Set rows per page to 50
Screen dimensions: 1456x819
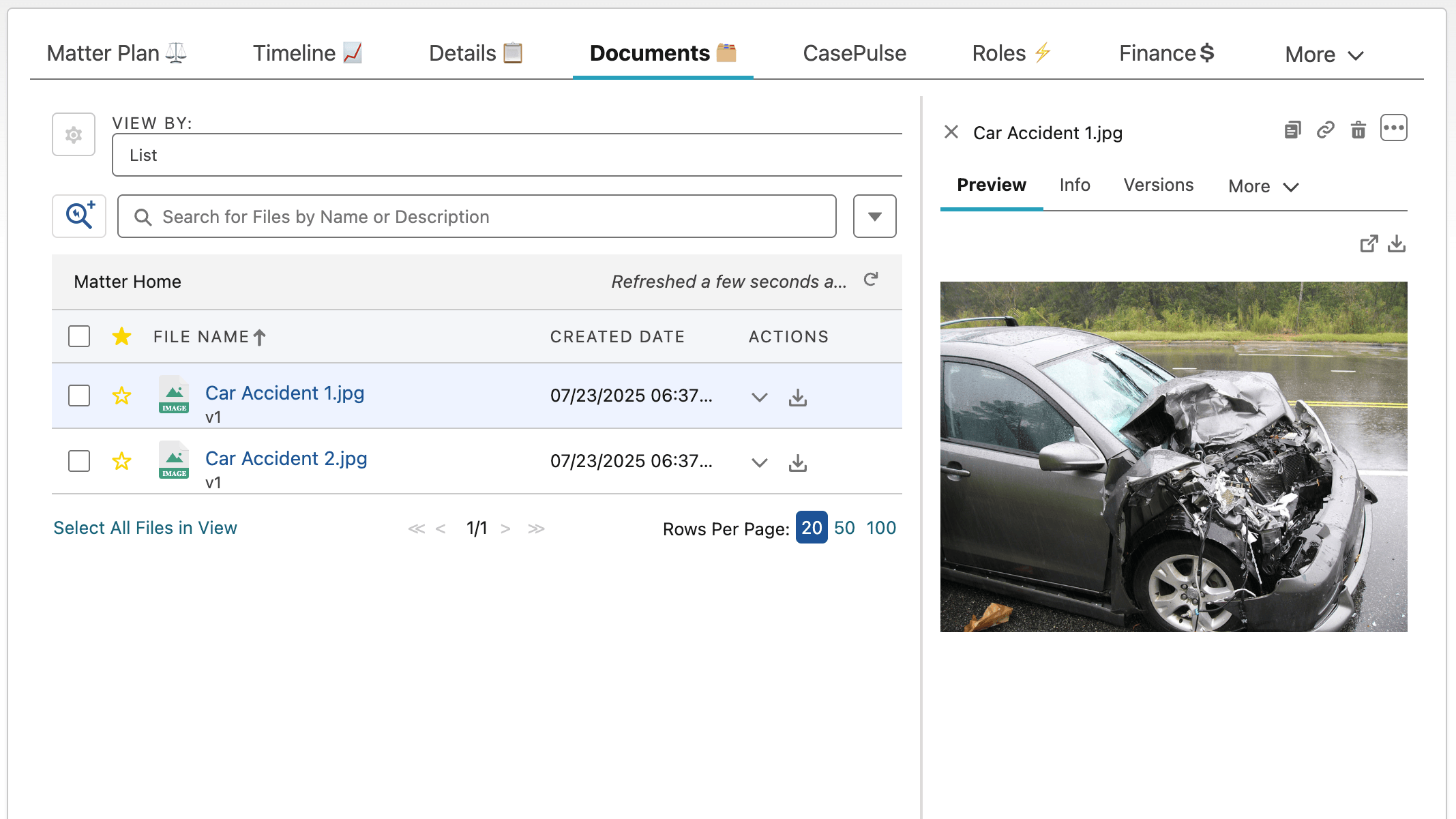[x=845, y=527]
